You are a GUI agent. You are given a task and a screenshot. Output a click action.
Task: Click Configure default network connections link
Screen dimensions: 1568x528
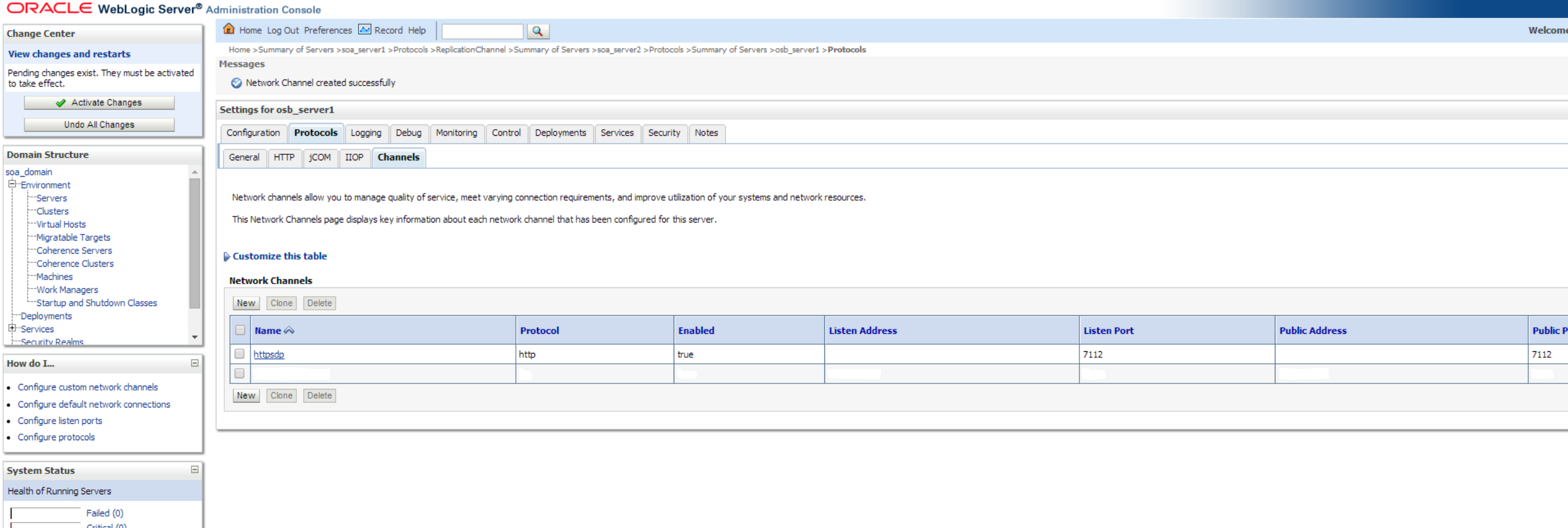coord(94,404)
